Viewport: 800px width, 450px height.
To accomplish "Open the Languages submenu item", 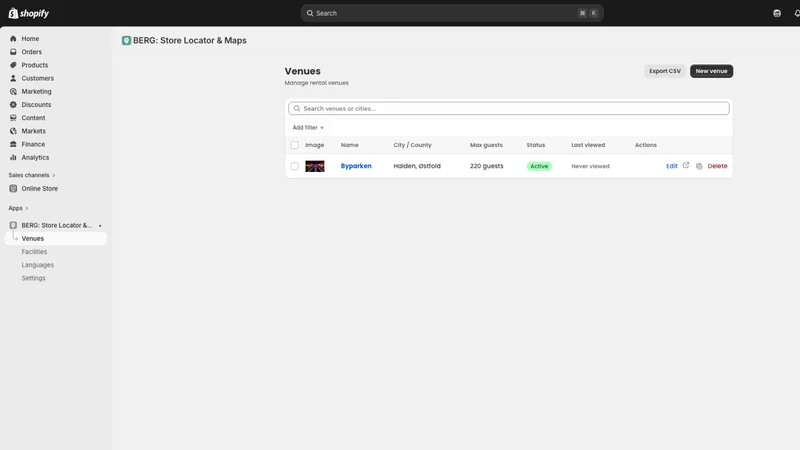I will click(37, 265).
